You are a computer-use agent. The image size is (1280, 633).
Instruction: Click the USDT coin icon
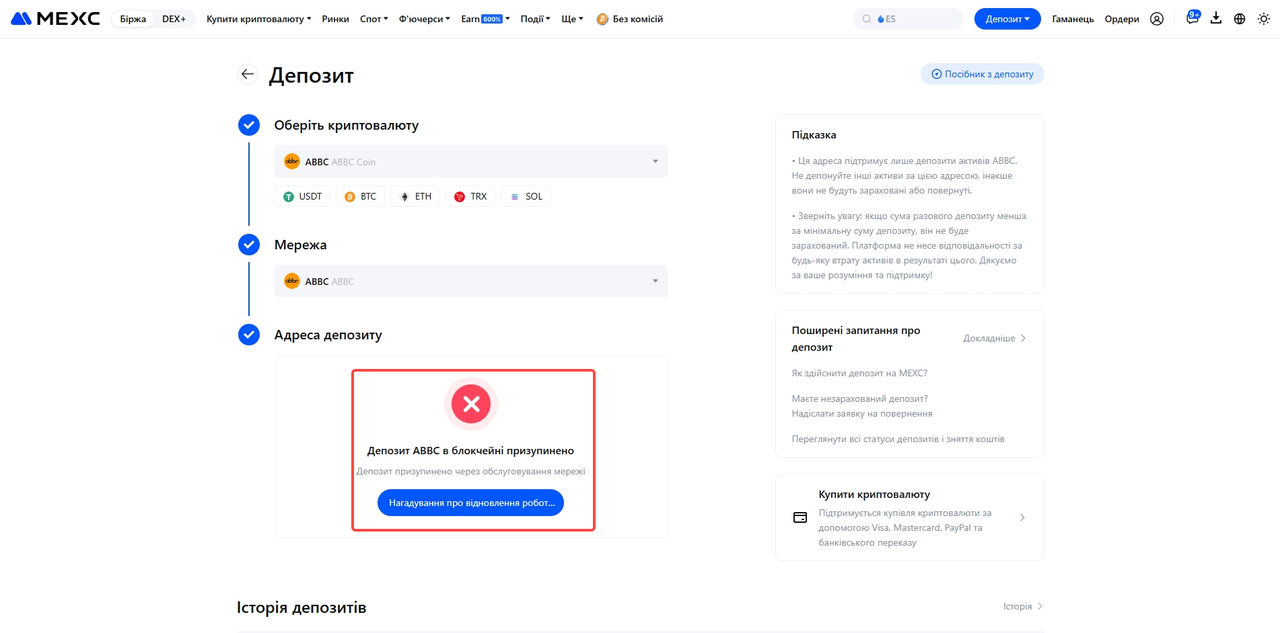(x=288, y=197)
